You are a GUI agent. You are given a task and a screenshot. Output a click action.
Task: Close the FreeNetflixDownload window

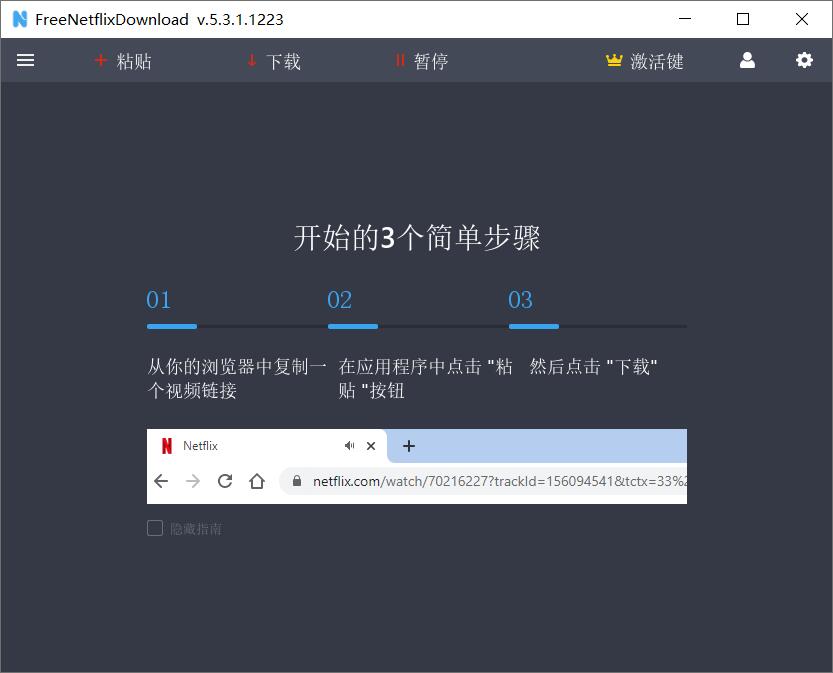[802, 19]
